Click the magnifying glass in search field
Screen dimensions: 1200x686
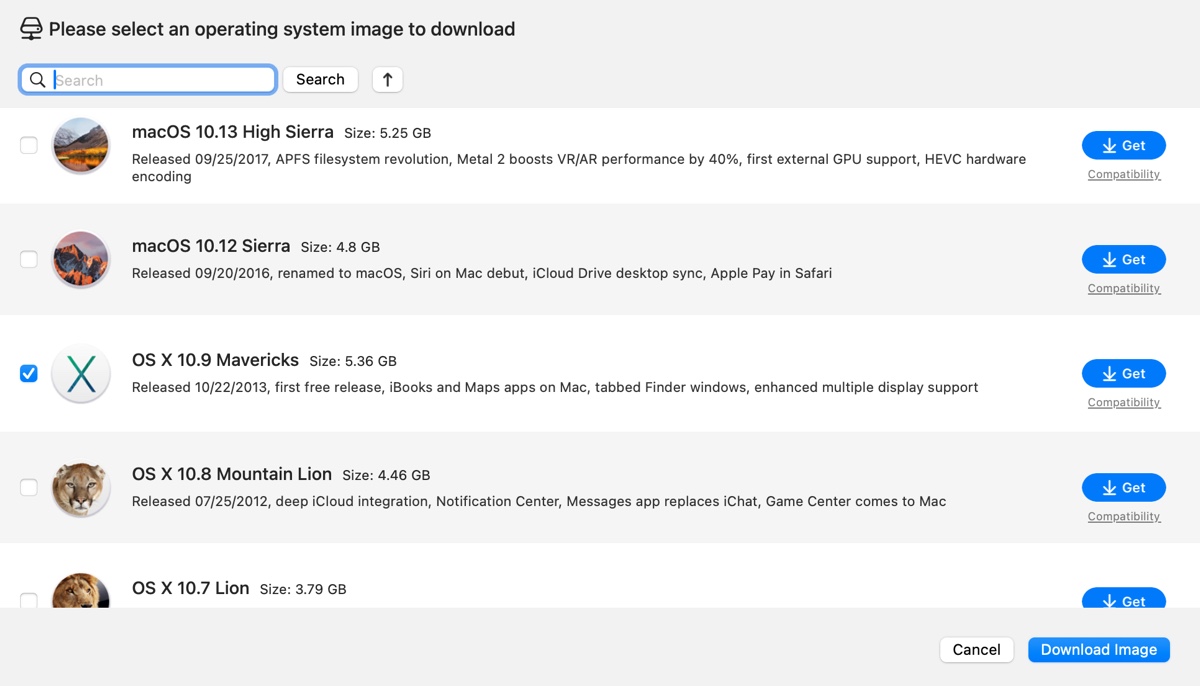coord(38,80)
